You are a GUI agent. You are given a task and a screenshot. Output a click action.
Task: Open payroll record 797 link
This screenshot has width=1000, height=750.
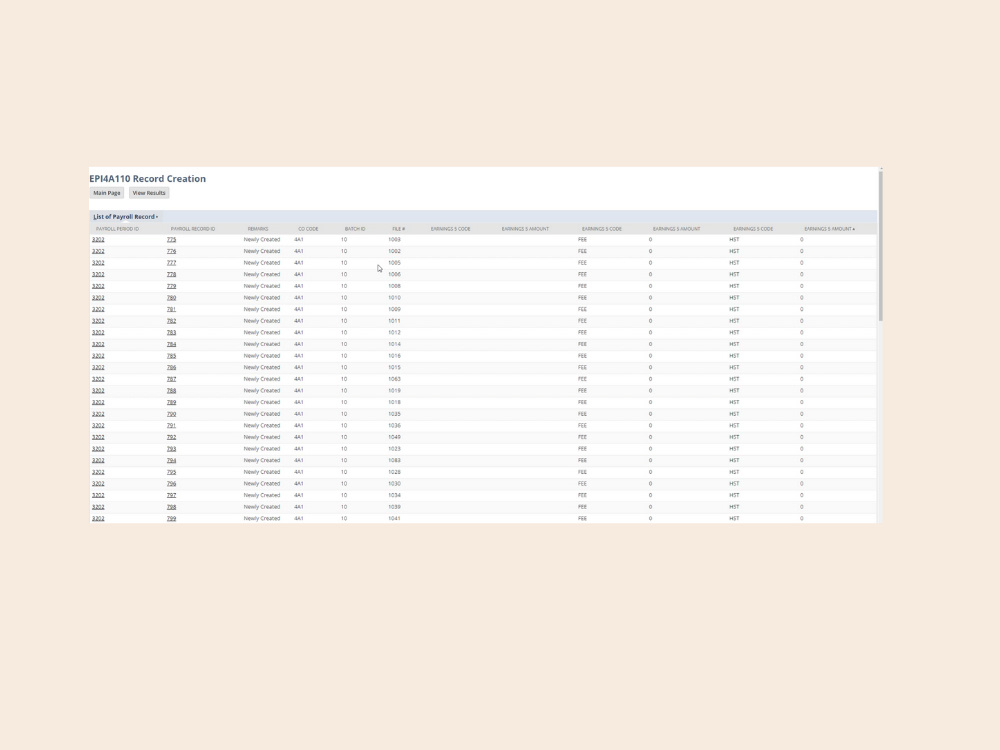(172, 495)
